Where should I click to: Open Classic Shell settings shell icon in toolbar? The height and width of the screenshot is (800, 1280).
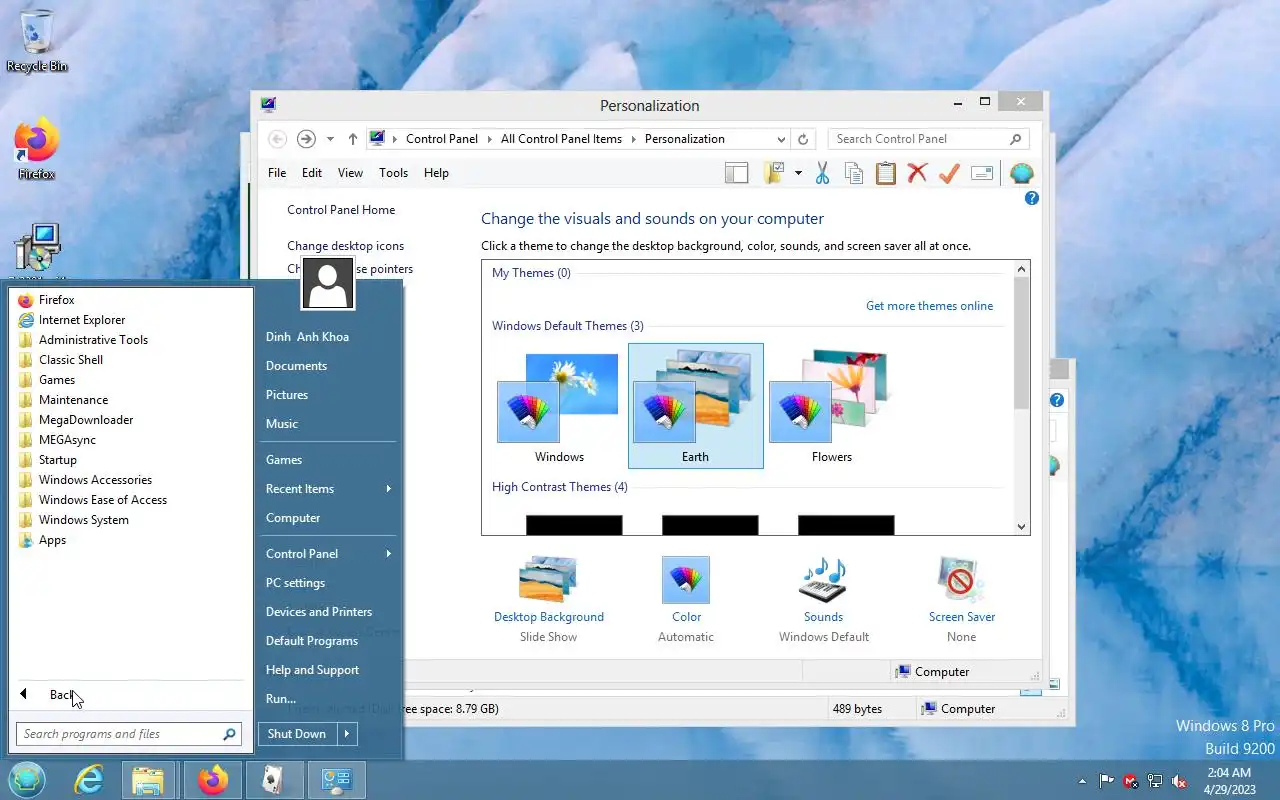[x=1021, y=173]
